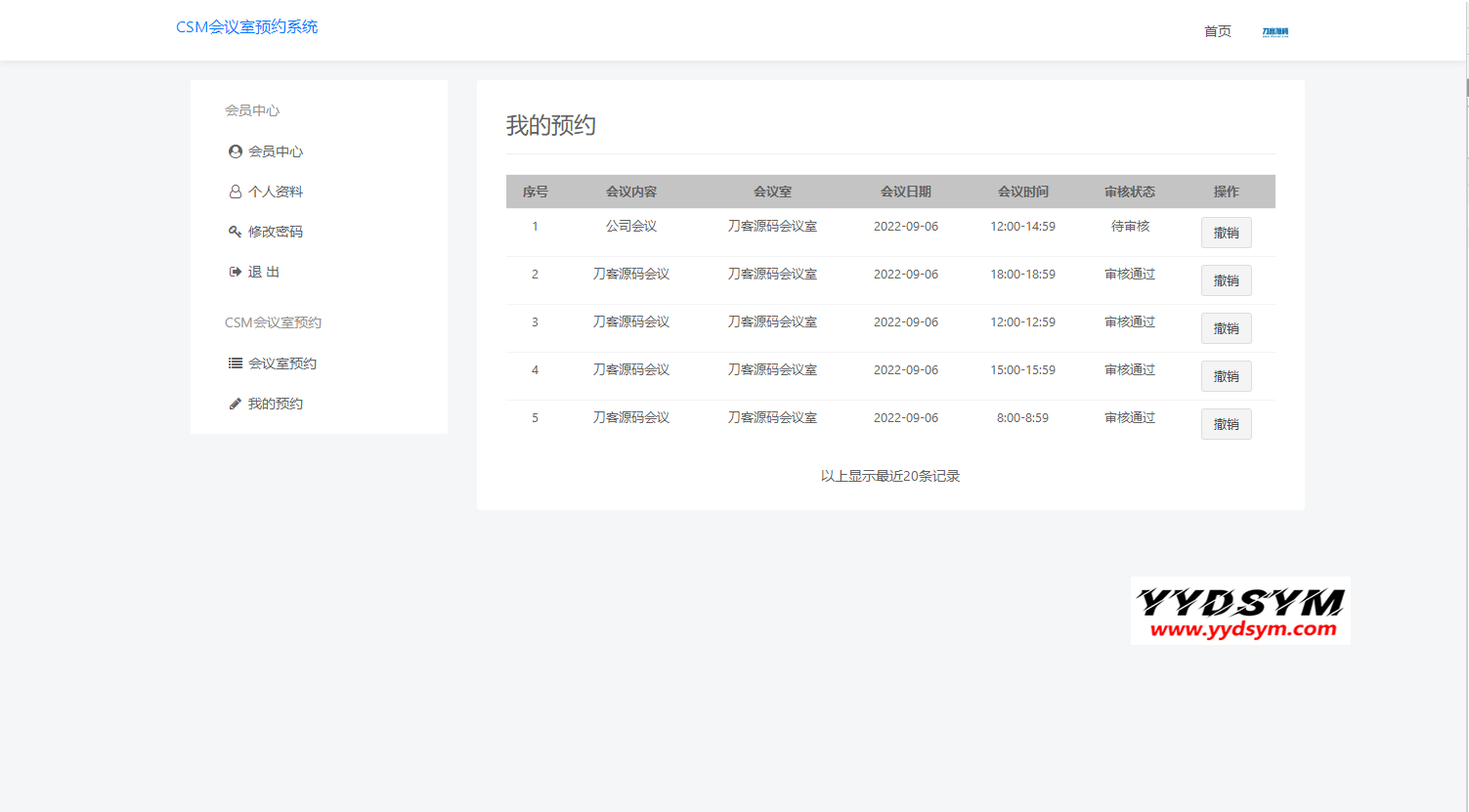Go to 会议室预约 in the sidebar
The height and width of the screenshot is (812, 1469).
coord(281,363)
